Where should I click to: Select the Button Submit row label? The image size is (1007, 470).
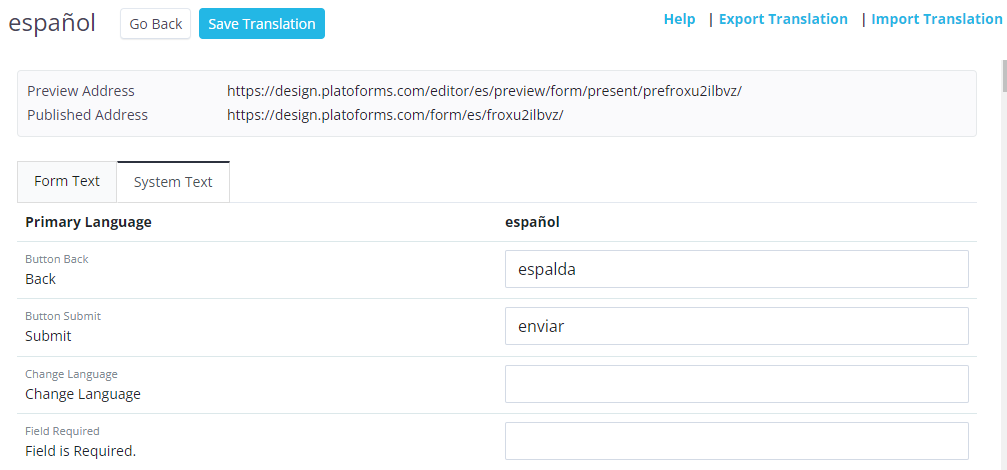click(63, 316)
